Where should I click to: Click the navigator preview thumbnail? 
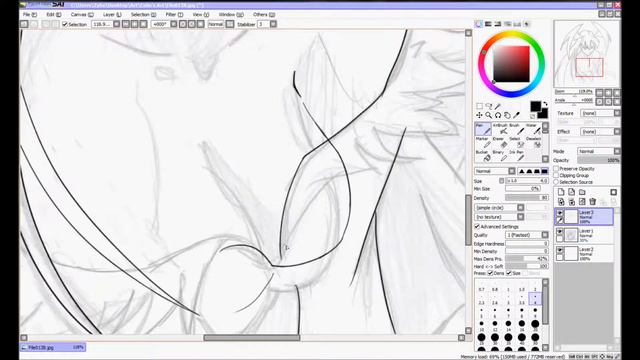coord(586,53)
